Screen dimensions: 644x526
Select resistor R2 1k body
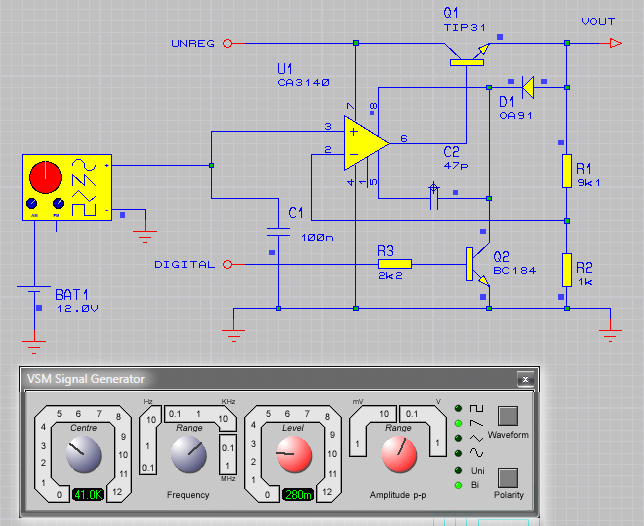pos(567,270)
